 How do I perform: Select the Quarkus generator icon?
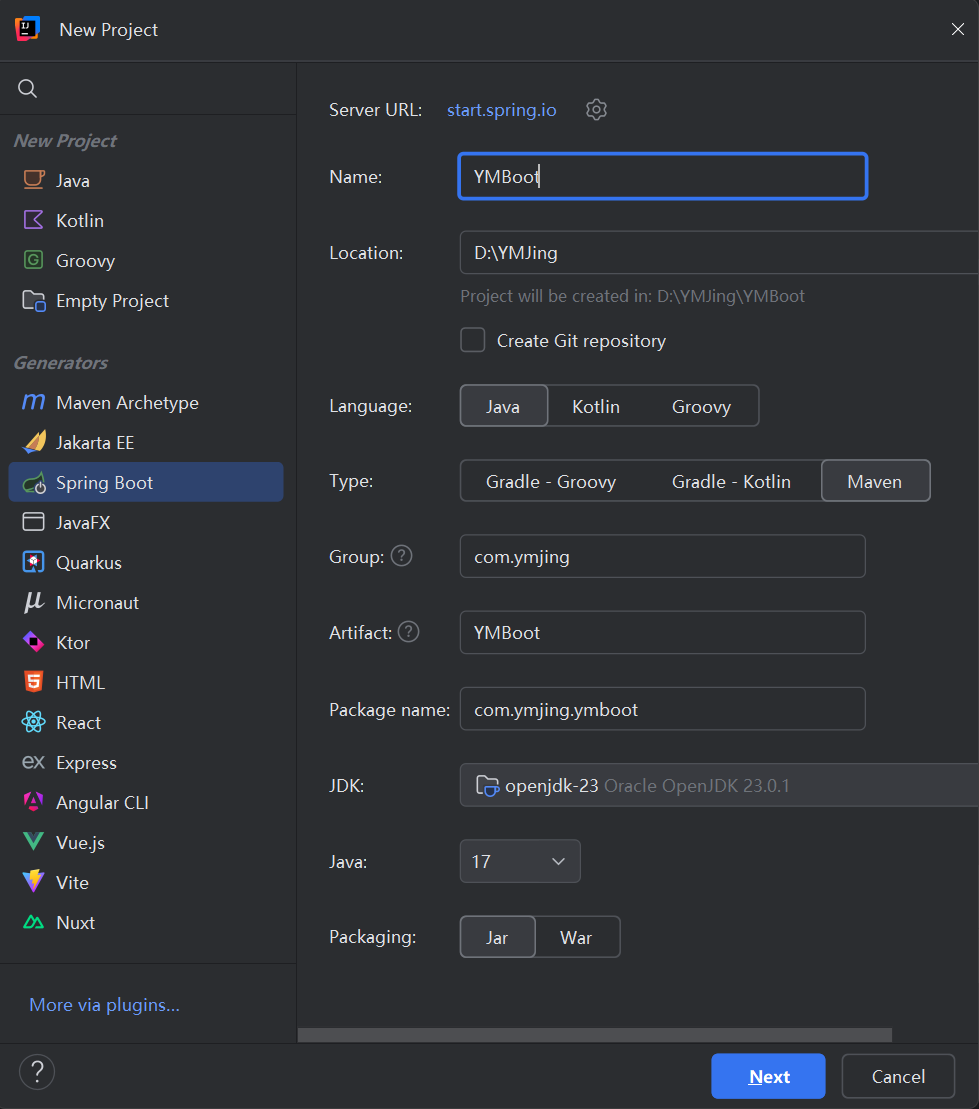click(33, 562)
